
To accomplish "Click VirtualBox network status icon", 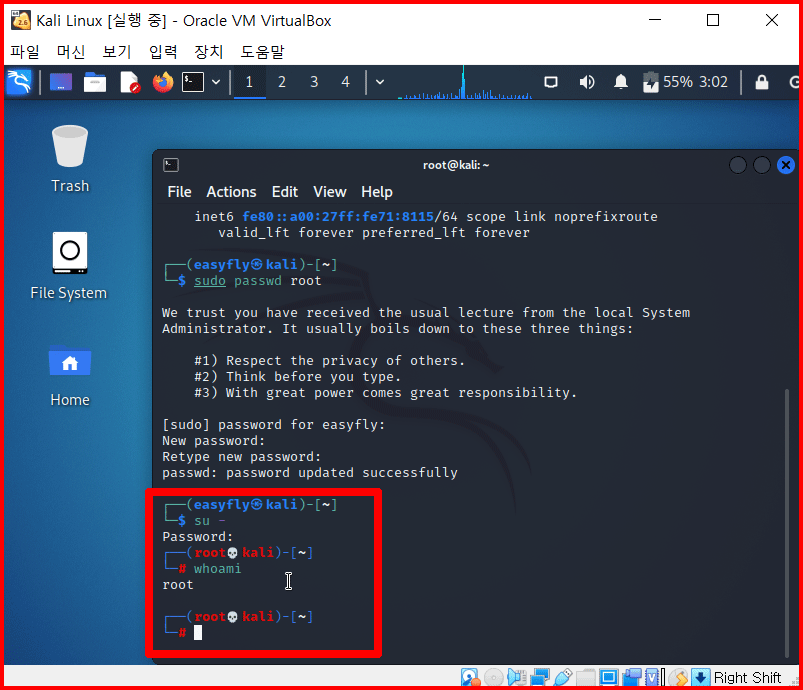I will (540, 677).
